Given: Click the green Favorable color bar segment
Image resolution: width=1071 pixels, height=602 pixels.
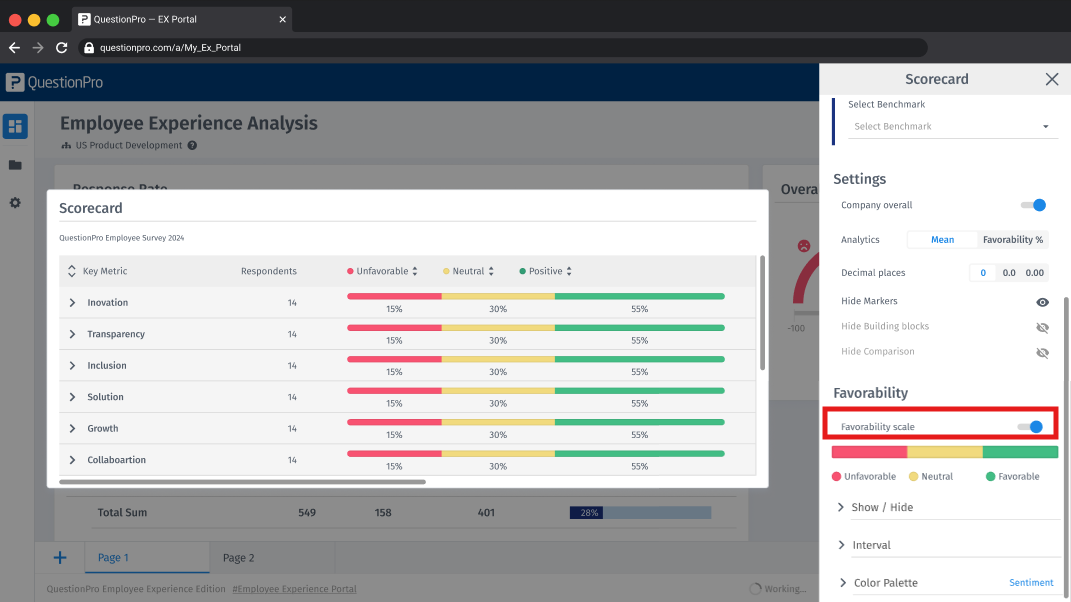Looking at the screenshot, I should (1019, 452).
